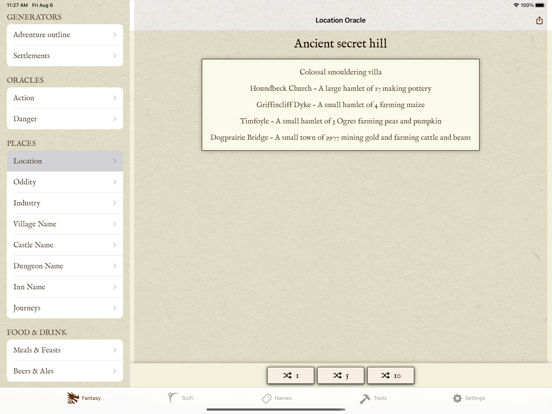Open the Industry list item

[x=65, y=203]
